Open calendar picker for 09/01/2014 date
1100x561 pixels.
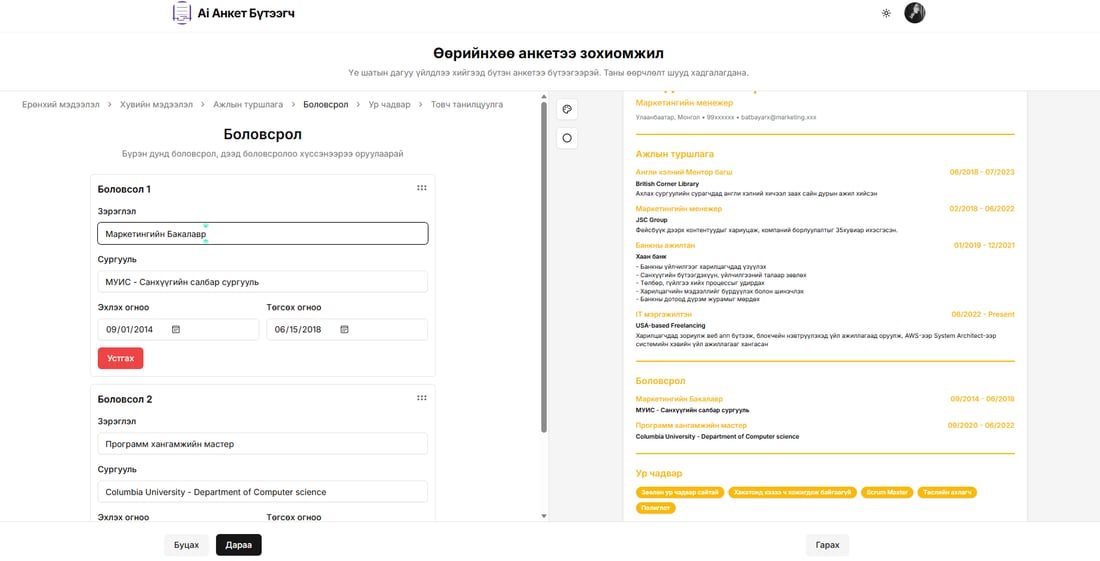click(176, 329)
